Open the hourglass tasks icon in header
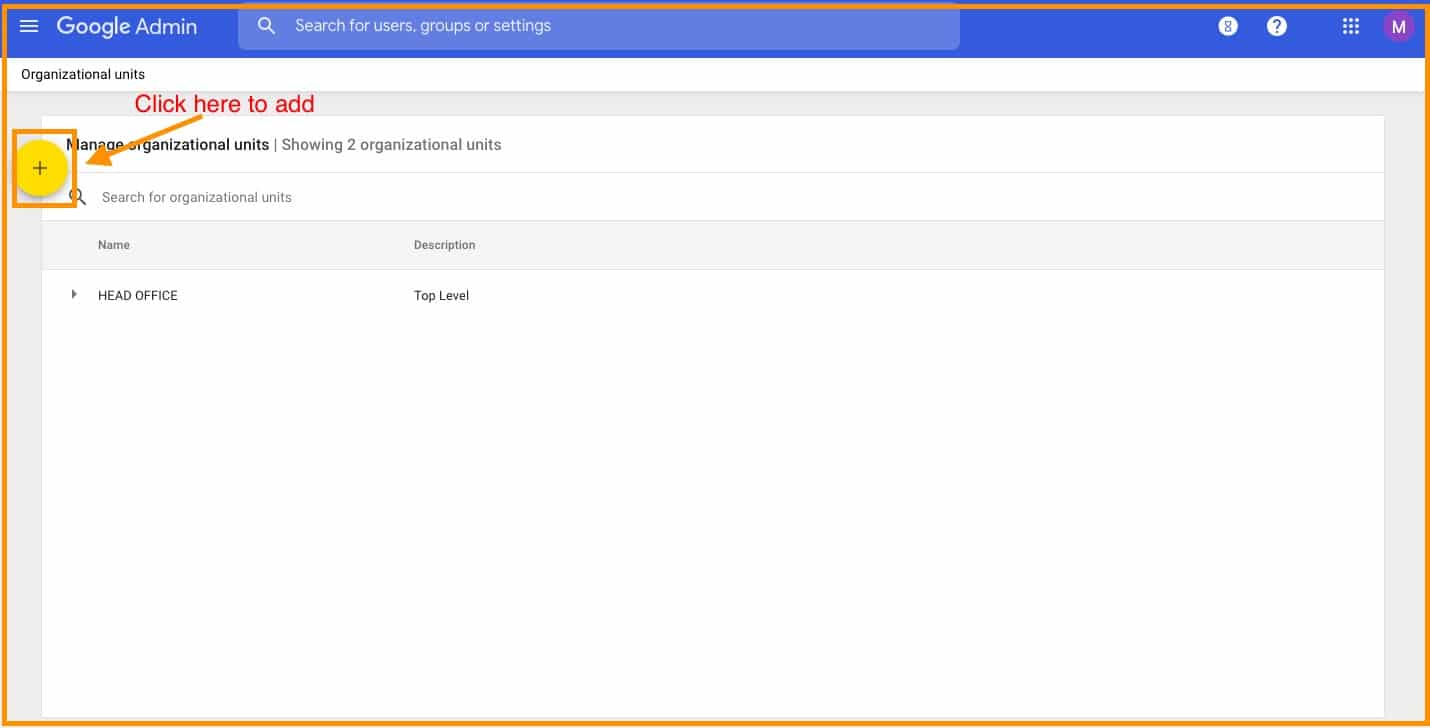 point(1228,27)
